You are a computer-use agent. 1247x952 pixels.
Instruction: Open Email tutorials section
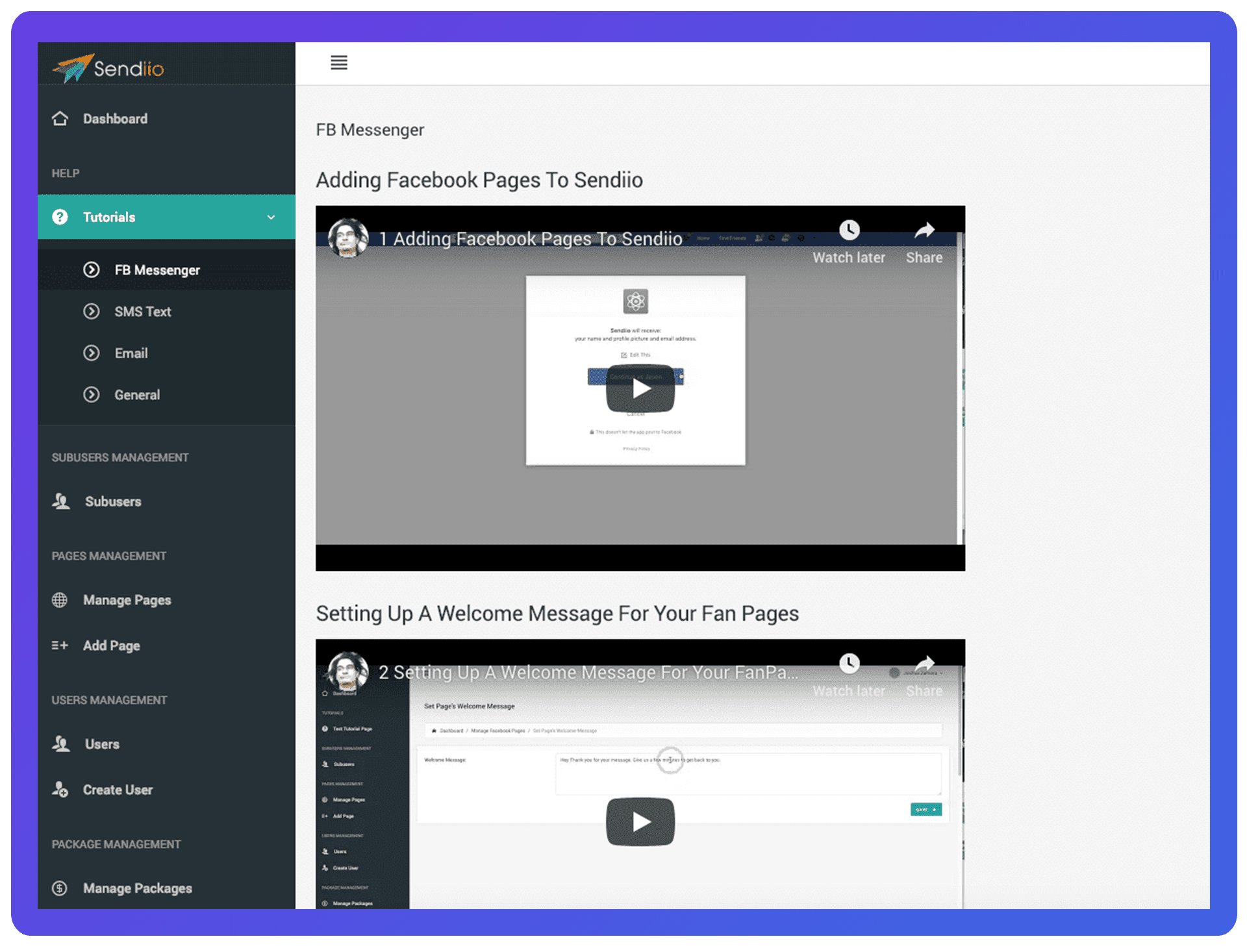tap(131, 353)
